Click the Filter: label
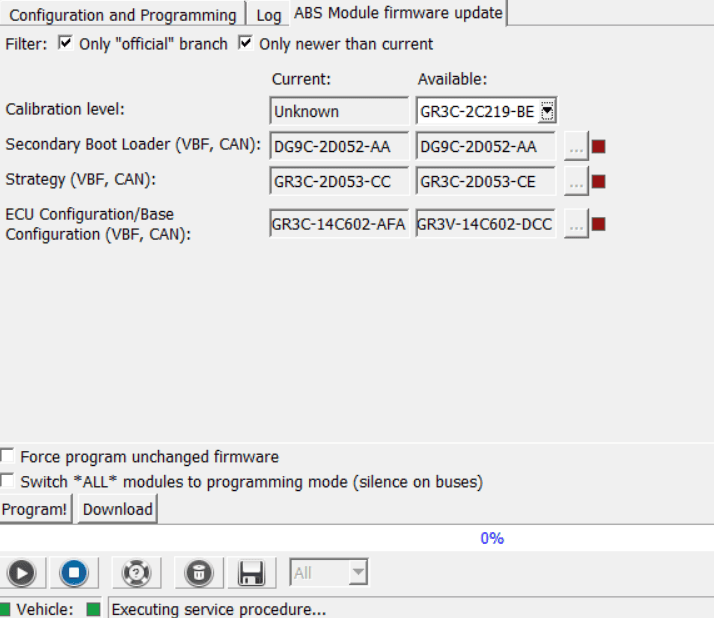The height and width of the screenshot is (618, 714). [x=26, y=44]
